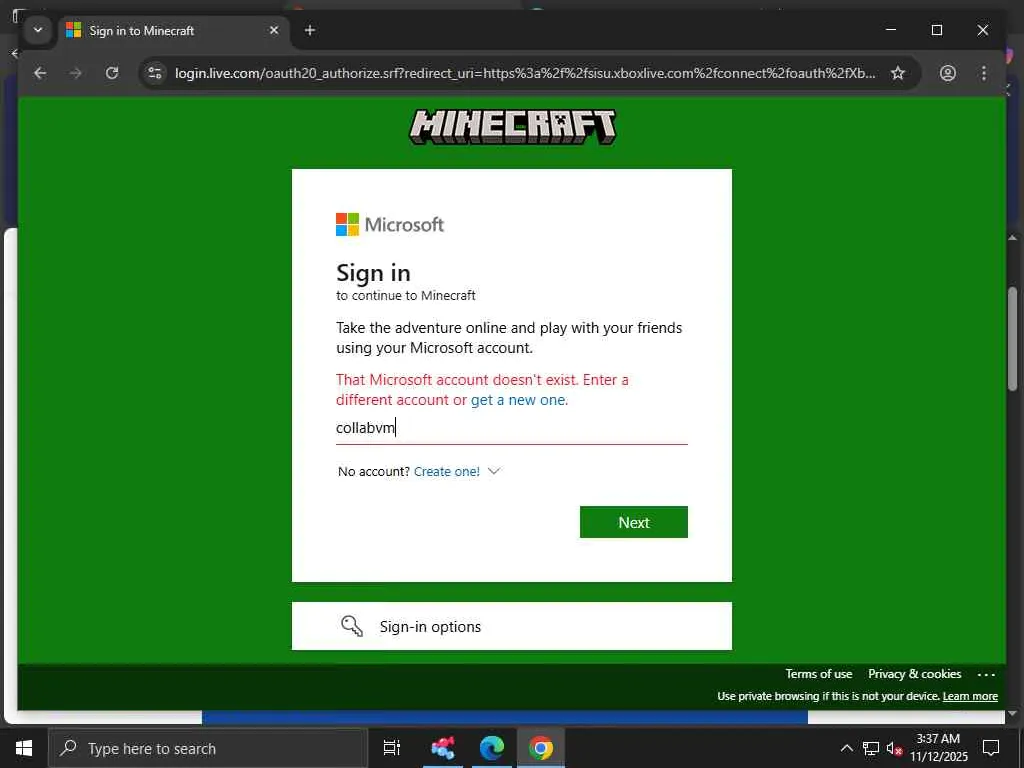Open a new tab with the plus icon
Screen dimensions: 1024x768
[x=310, y=30]
